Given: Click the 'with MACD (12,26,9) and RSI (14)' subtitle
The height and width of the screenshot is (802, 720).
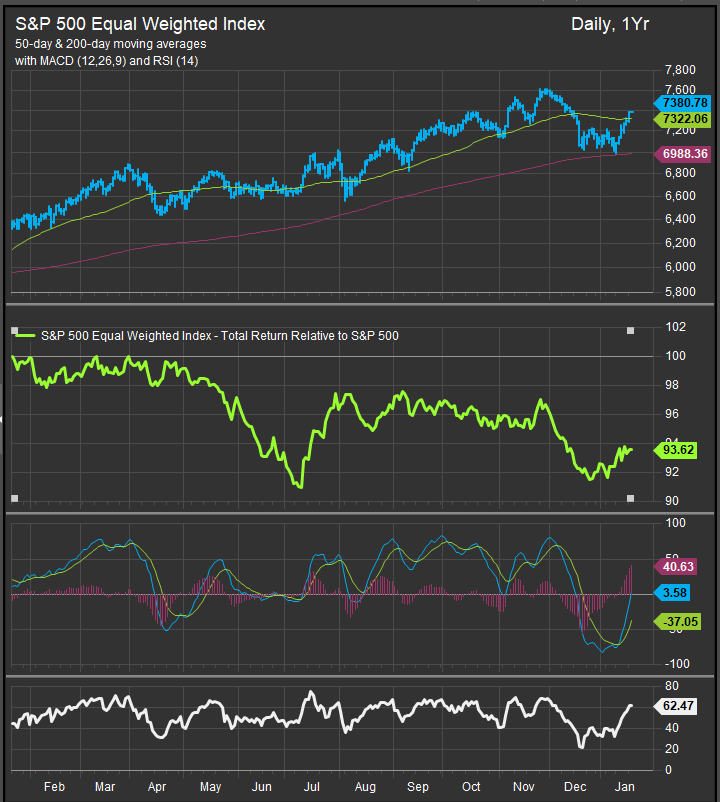Looking at the screenshot, I should 106,61.
